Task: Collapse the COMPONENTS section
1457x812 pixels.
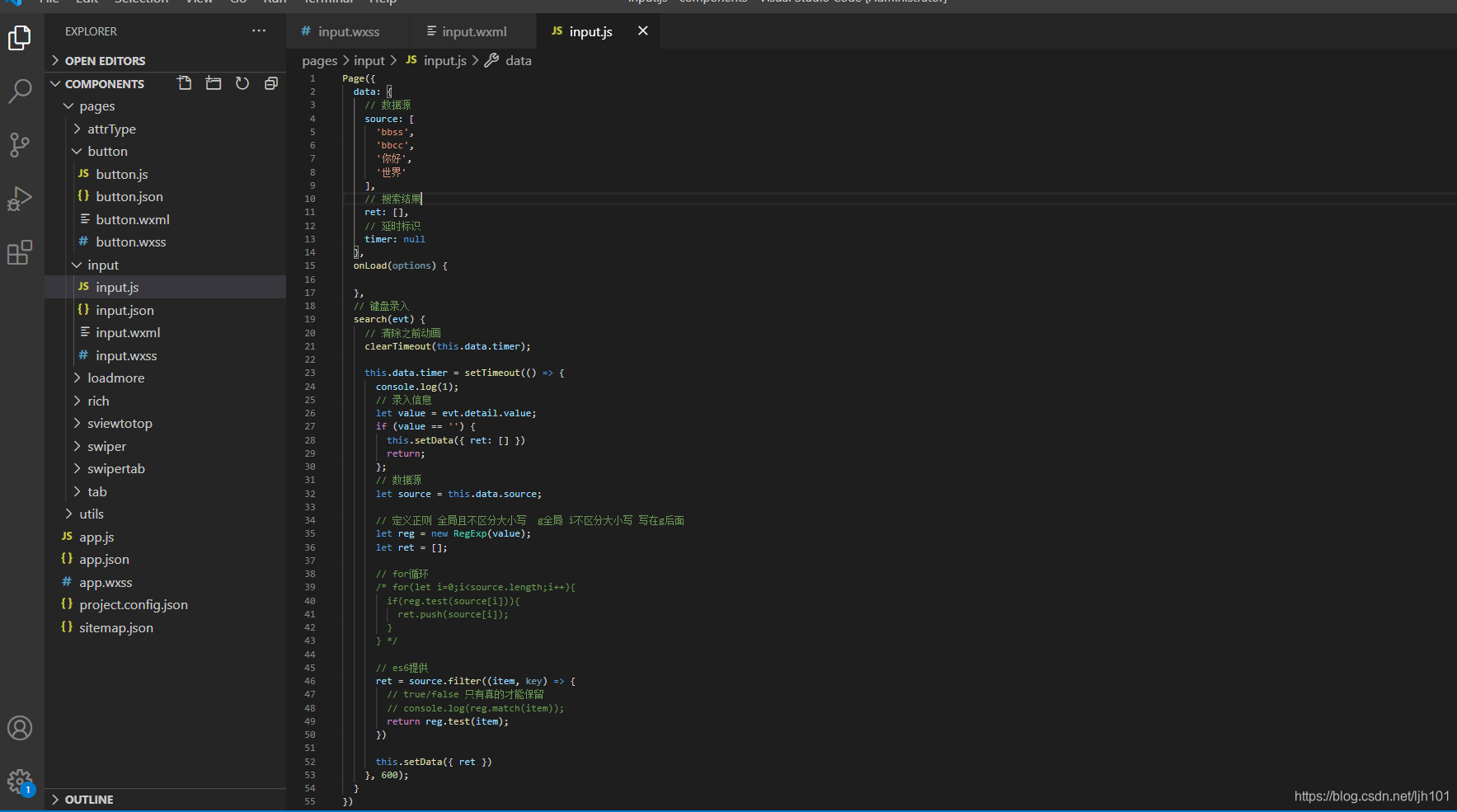Action: tap(105, 84)
